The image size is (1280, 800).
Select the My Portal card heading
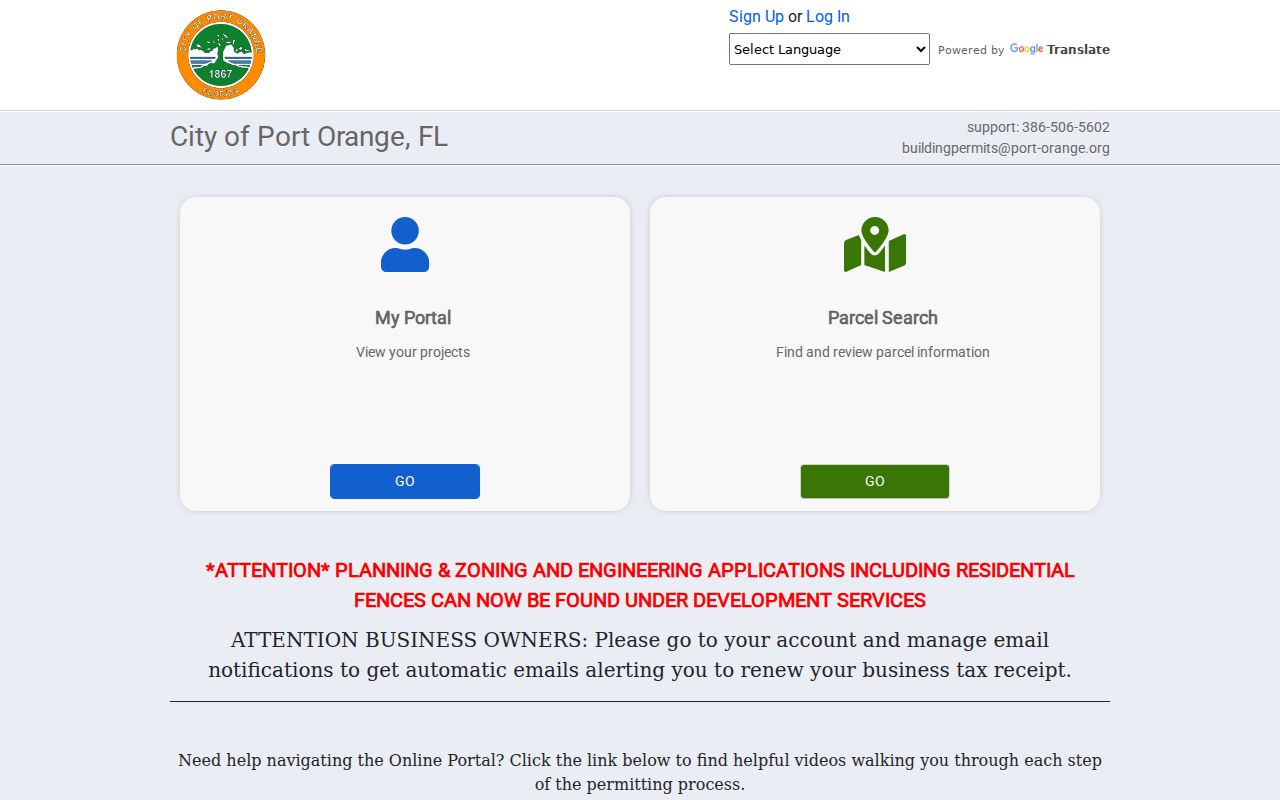click(413, 318)
